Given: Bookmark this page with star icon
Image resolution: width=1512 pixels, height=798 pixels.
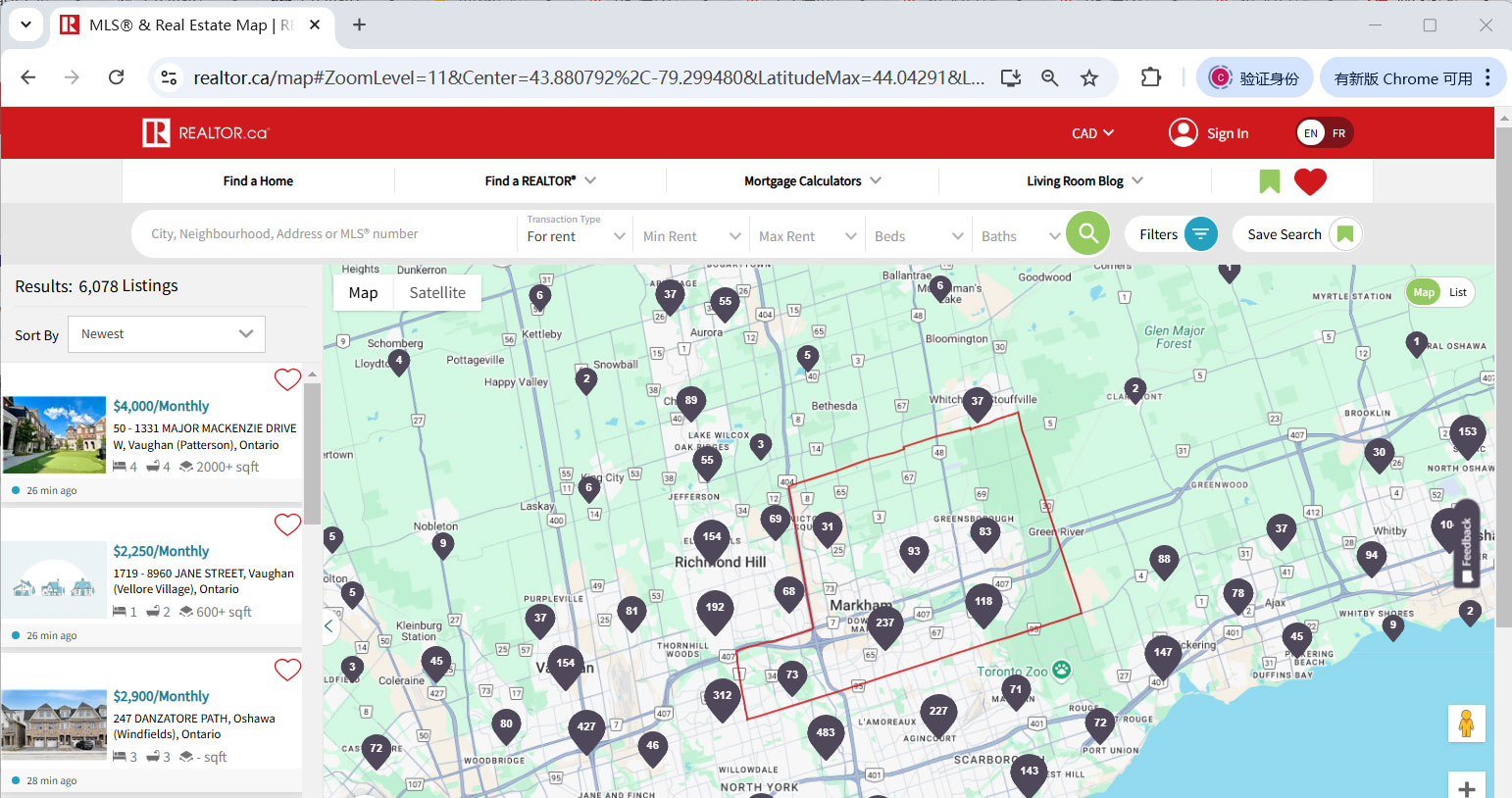Looking at the screenshot, I should [1089, 78].
